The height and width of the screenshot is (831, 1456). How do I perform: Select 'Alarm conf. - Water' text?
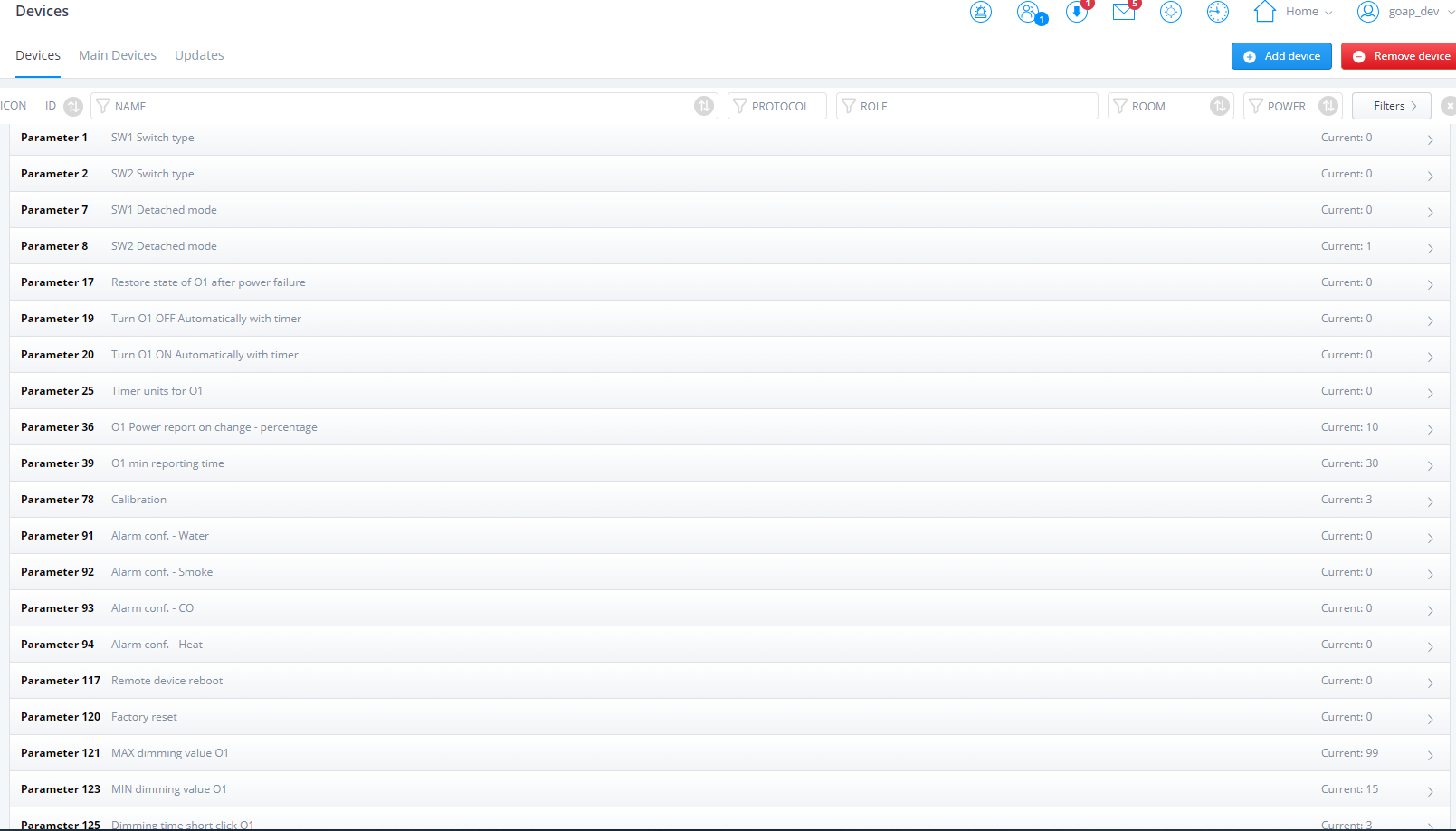click(x=160, y=536)
